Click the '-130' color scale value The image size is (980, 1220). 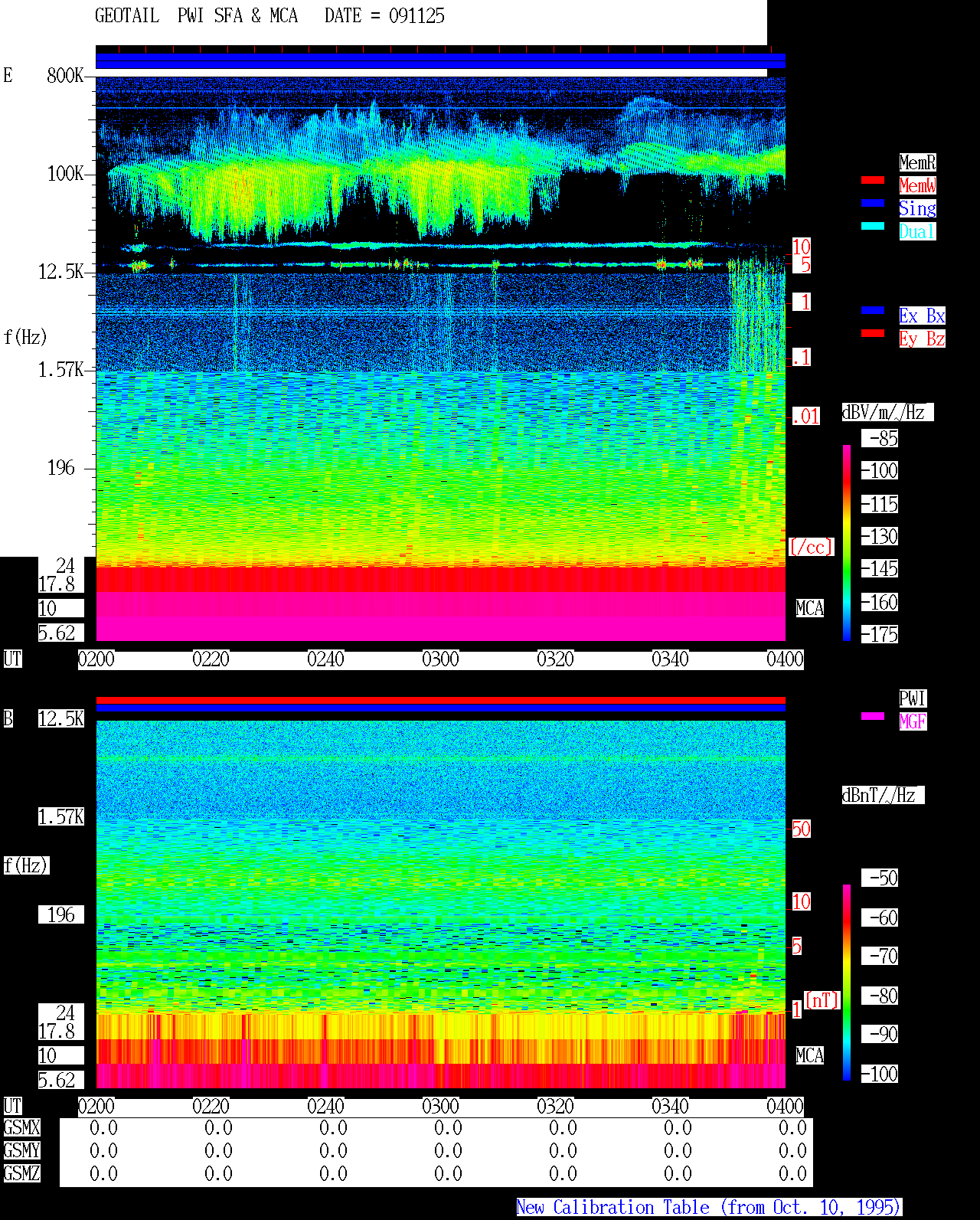point(880,536)
